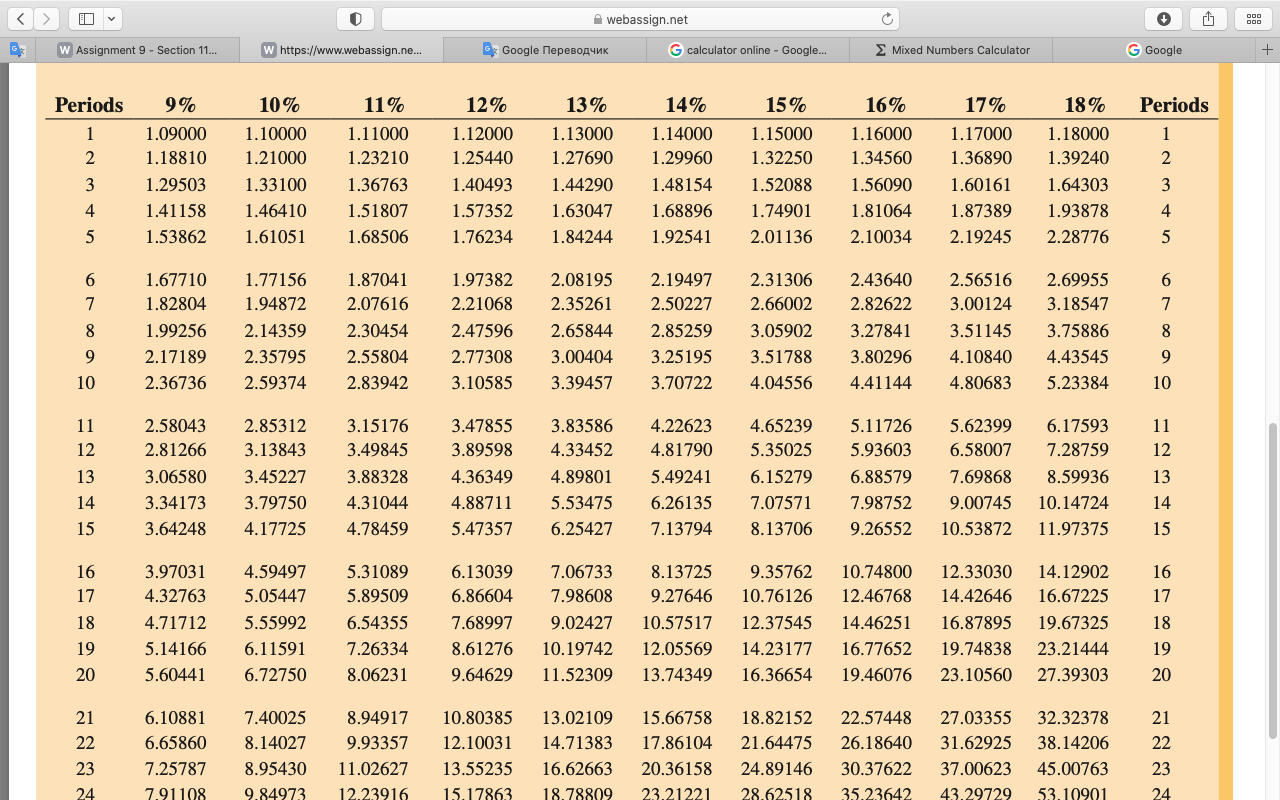This screenshot has height=800, width=1280.
Task: Show the Safari sidebar
Action: click(x=85, y=19)
